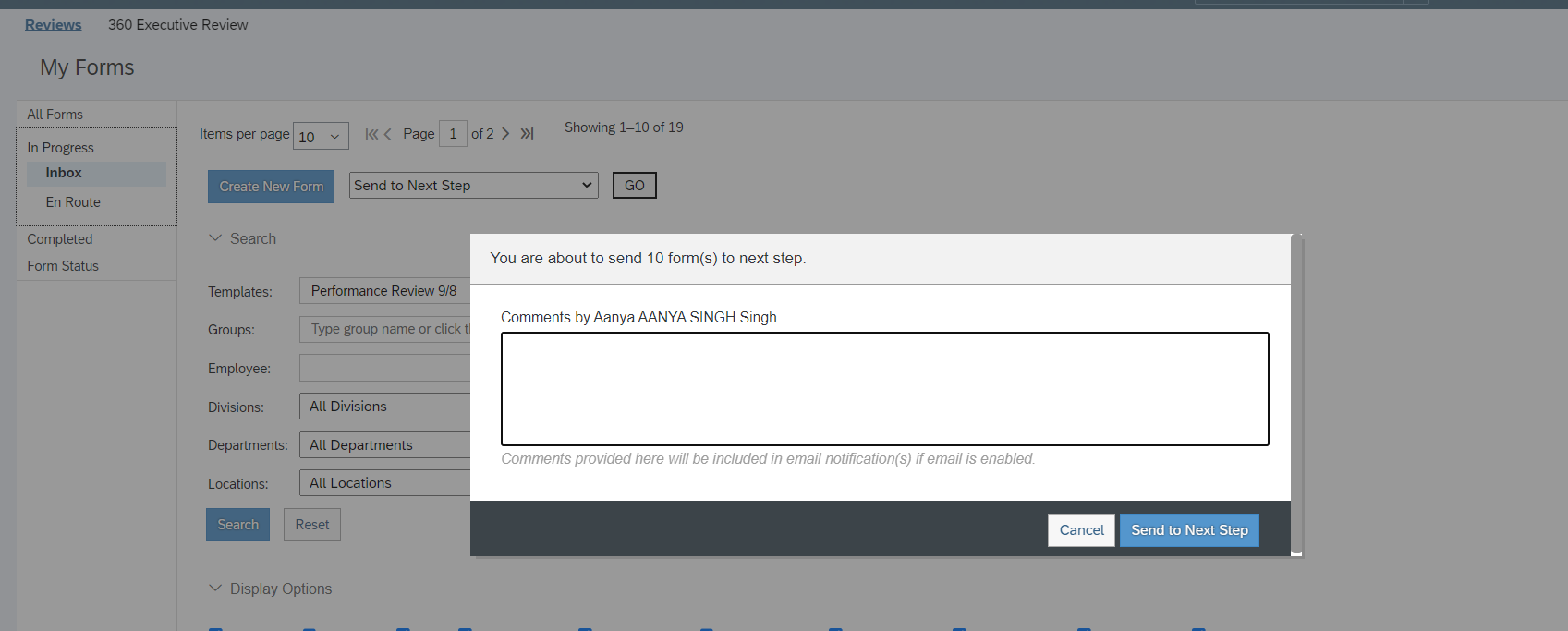Open the All Locations dropdown
Viewport: 1568px width, 631px height.
pyautogui.click(x=384, y=483)
